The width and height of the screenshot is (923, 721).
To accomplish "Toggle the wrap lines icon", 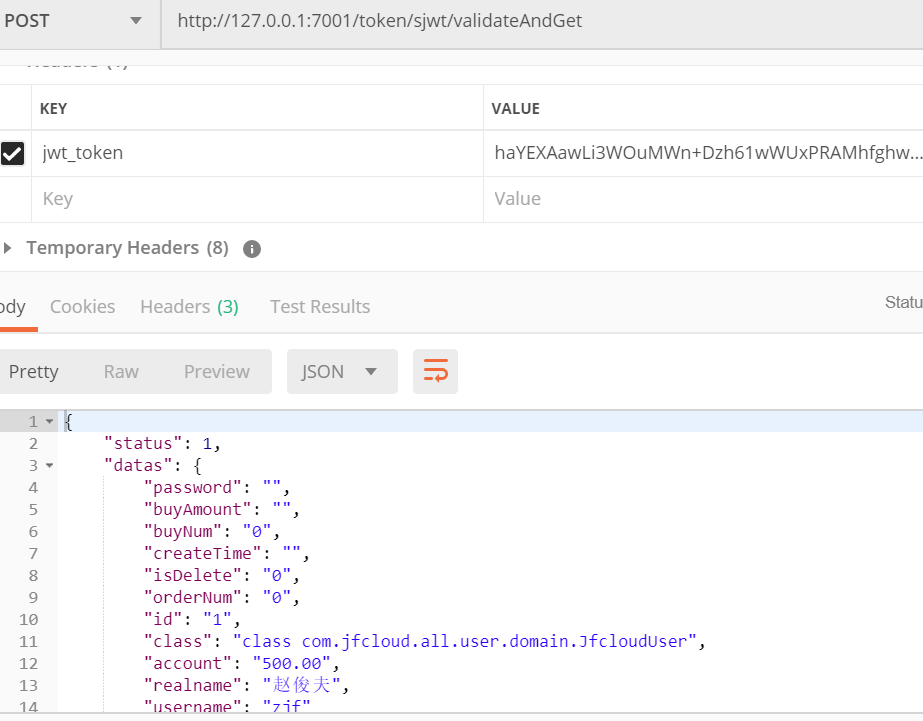I will tap(435, 371).
